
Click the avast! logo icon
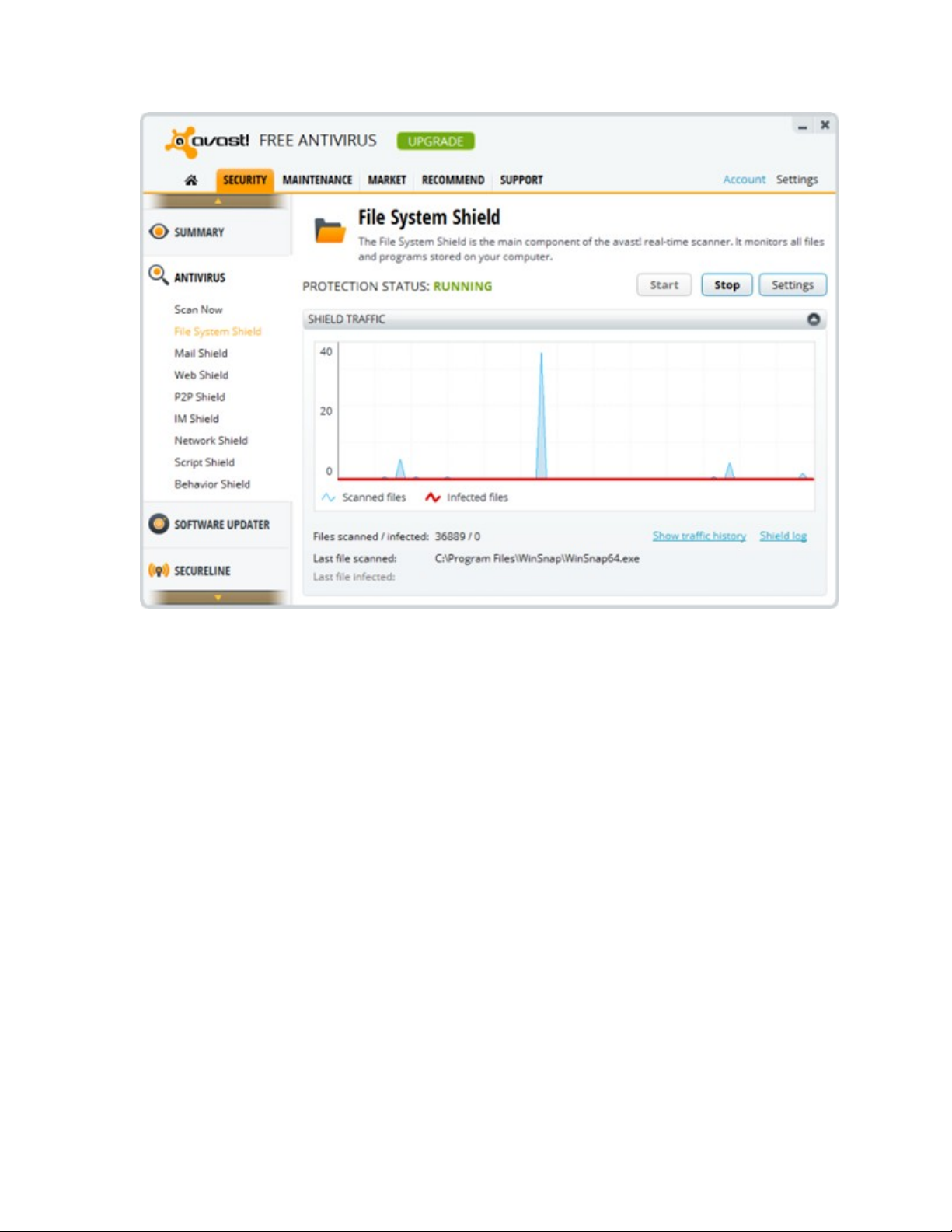(x=180, y=141)
